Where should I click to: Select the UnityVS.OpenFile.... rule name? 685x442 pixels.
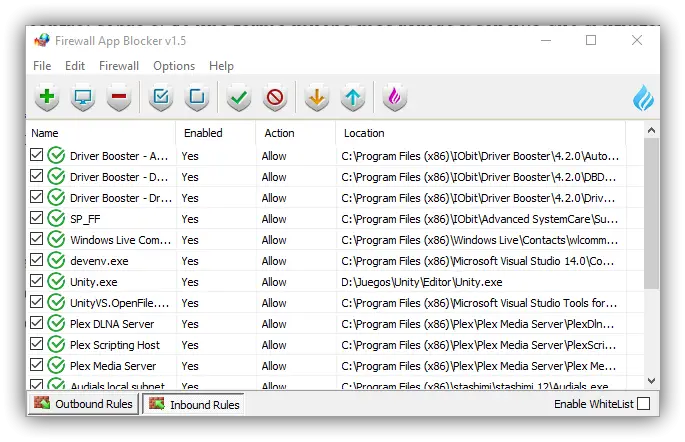coord(119,303)
